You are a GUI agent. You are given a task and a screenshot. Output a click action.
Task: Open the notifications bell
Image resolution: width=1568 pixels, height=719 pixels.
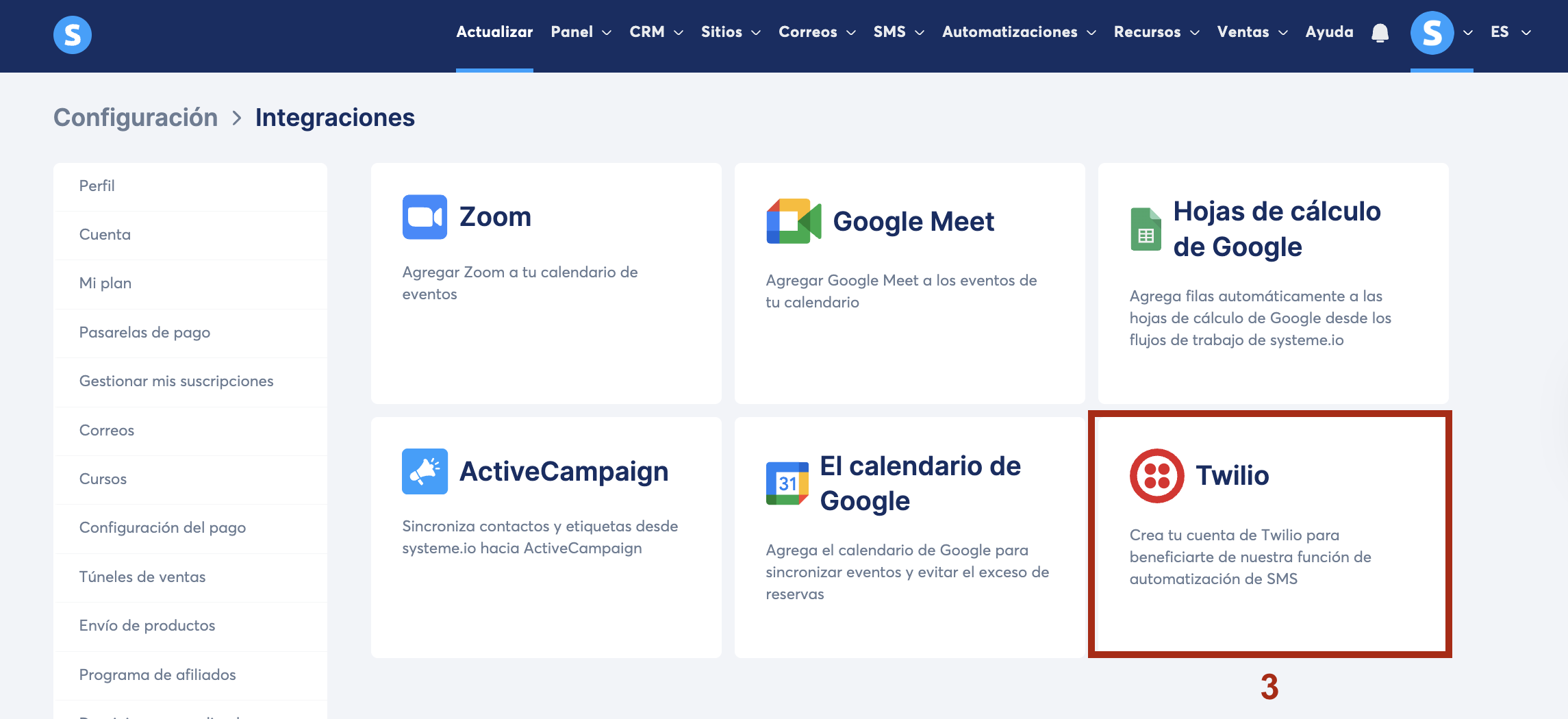1380,33
